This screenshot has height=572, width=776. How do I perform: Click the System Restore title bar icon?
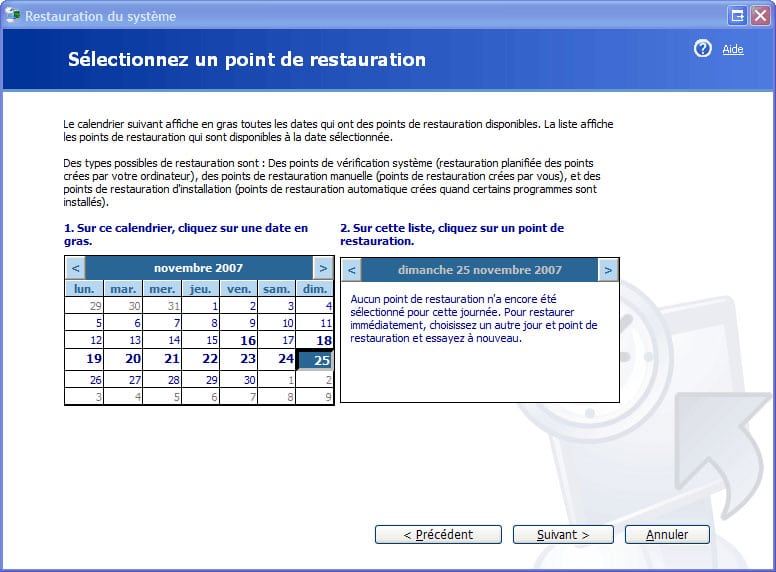click(13, 15)
